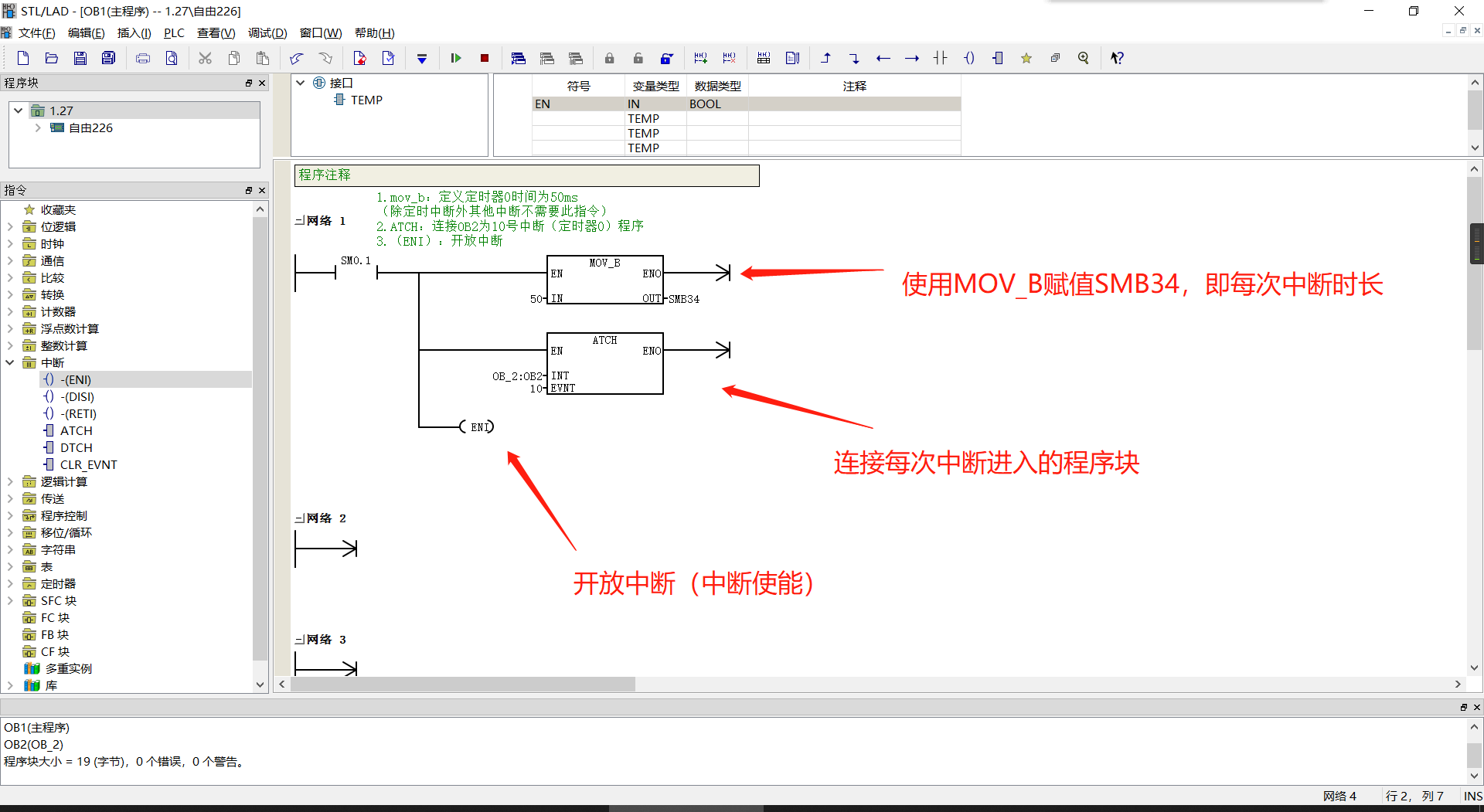The height and width of the screenshot is (812, 1484).
Task: Insert a coil using toolbar icon
Action: click(969, 58)
